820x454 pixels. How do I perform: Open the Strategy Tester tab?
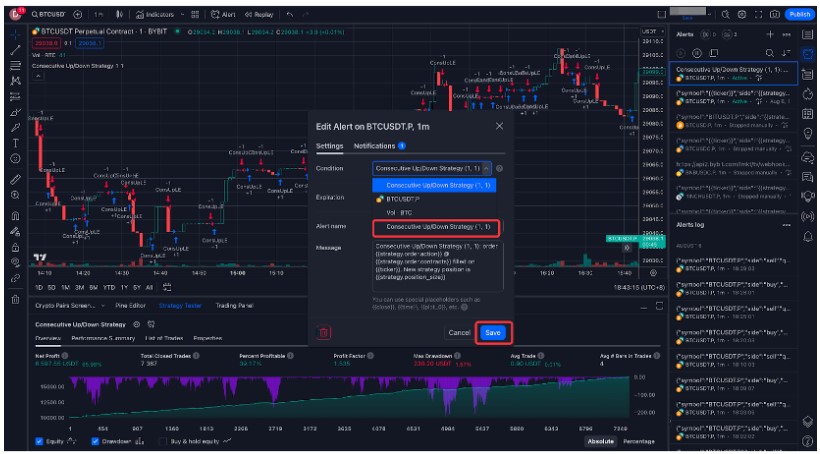pos(180,305)
